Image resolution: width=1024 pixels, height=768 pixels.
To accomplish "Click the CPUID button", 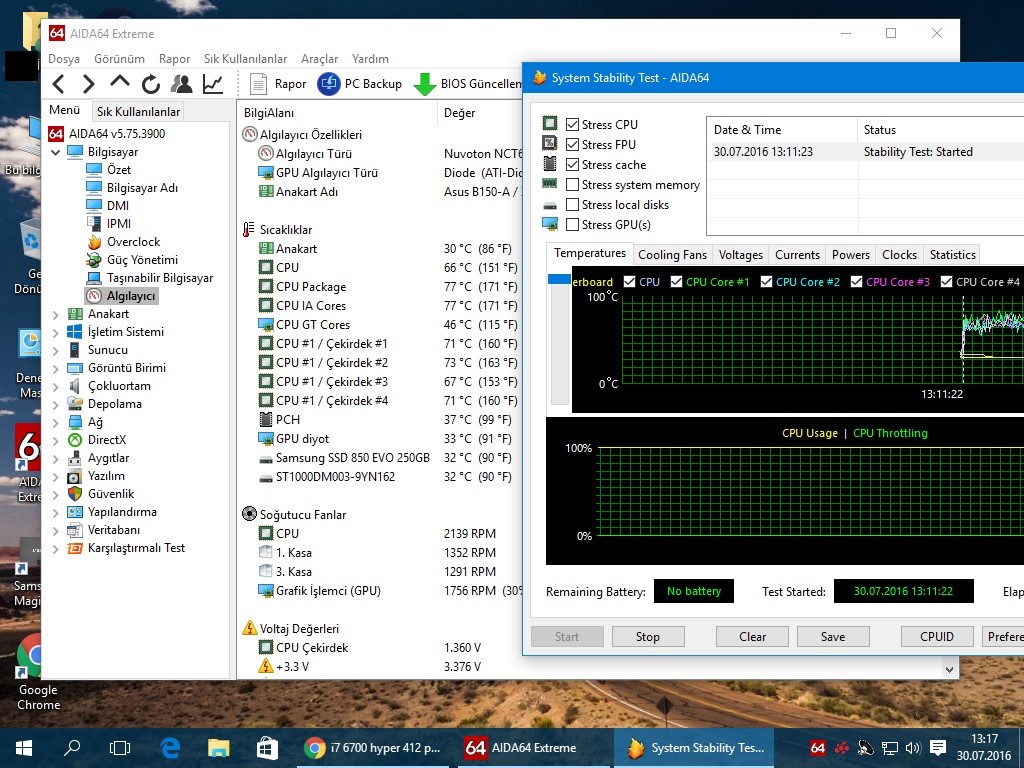I will (x=936, y=636).
